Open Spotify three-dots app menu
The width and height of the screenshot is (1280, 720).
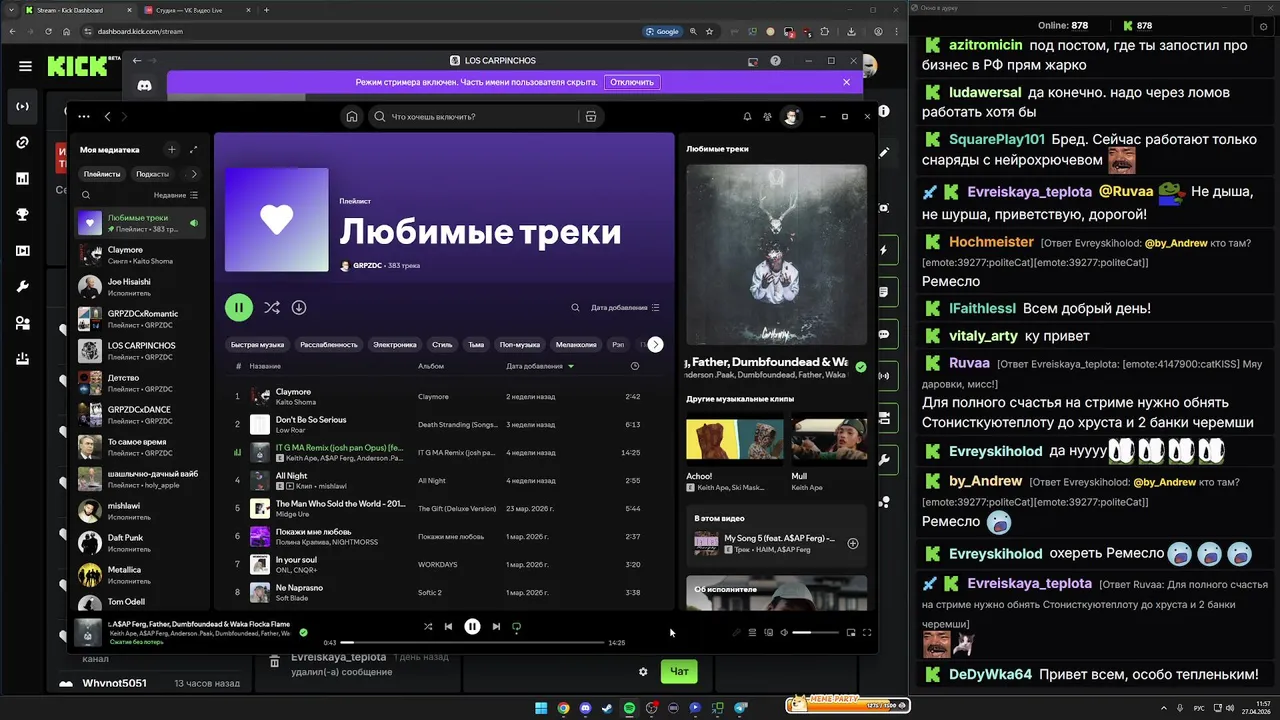[x=84, y=117]
